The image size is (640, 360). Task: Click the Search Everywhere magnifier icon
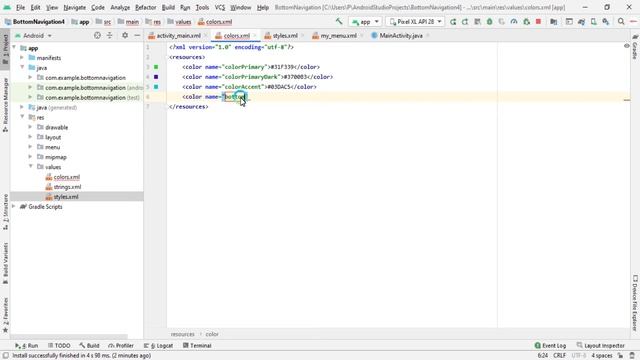(x=621, y=22)
